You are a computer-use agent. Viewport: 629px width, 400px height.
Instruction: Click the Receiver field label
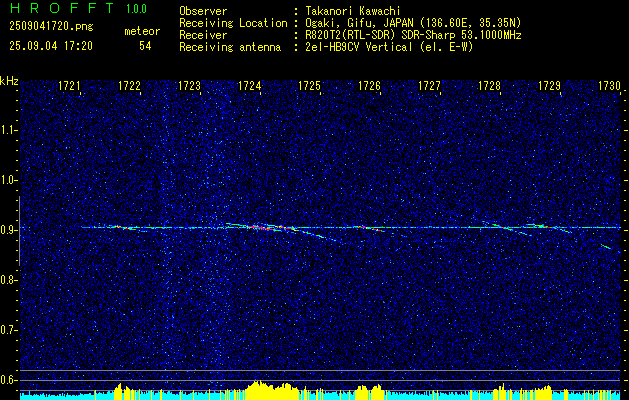coord(203,35)
